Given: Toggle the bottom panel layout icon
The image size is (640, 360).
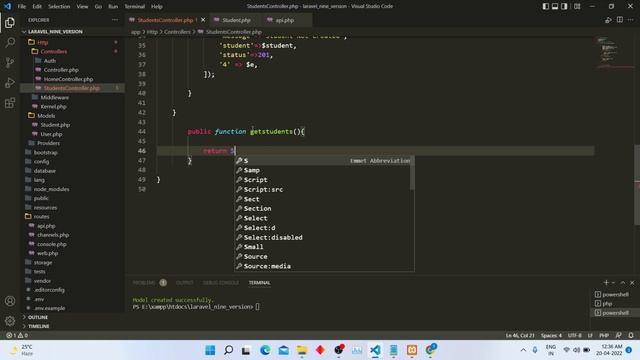Looking at the screenshot, I should [555, 6].
